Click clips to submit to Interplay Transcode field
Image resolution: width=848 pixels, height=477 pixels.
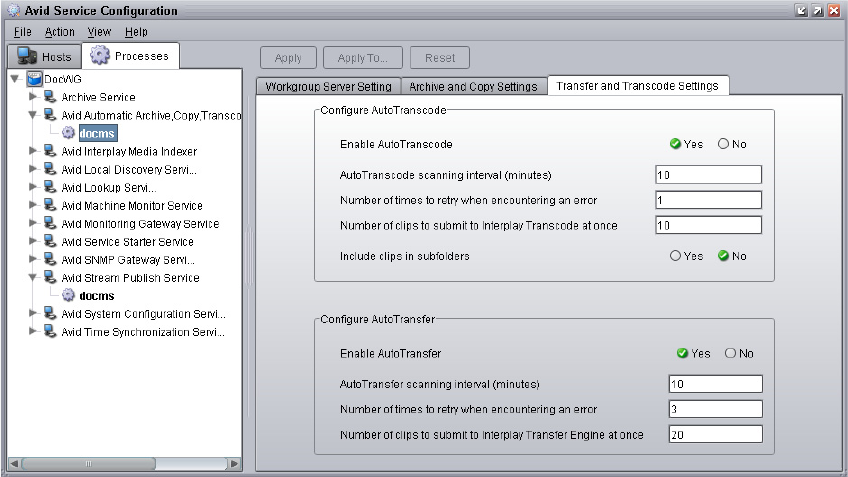click(x=708, y=225)
